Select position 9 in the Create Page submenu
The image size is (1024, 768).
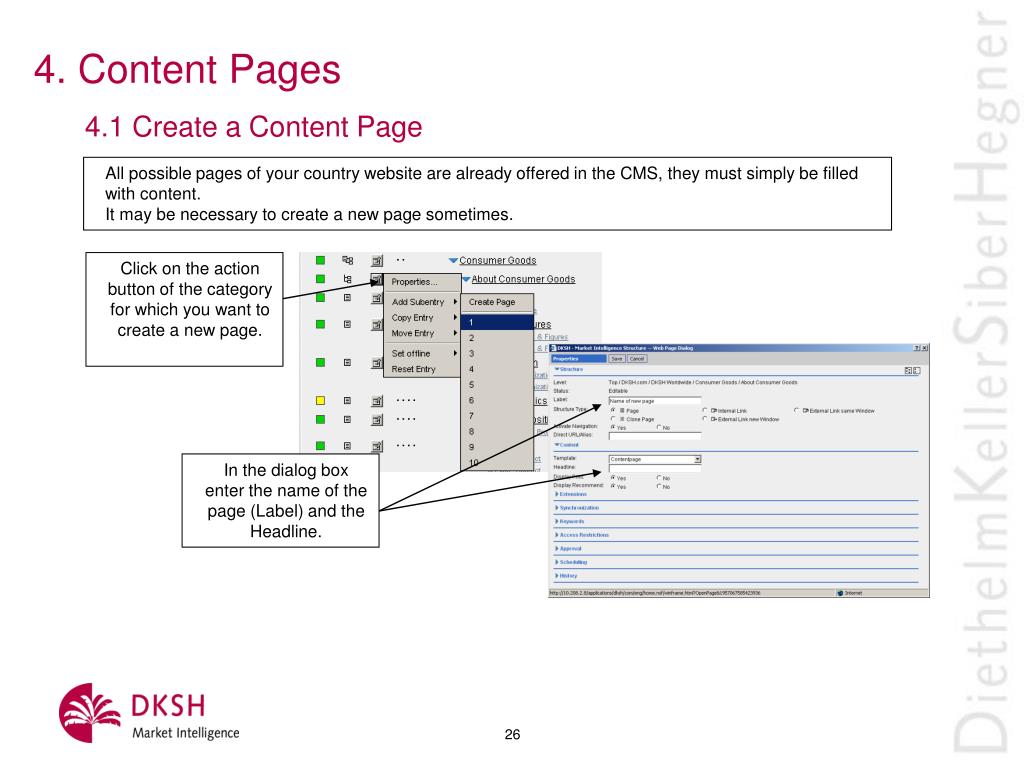pyautogui.click(x=497, y=447)
